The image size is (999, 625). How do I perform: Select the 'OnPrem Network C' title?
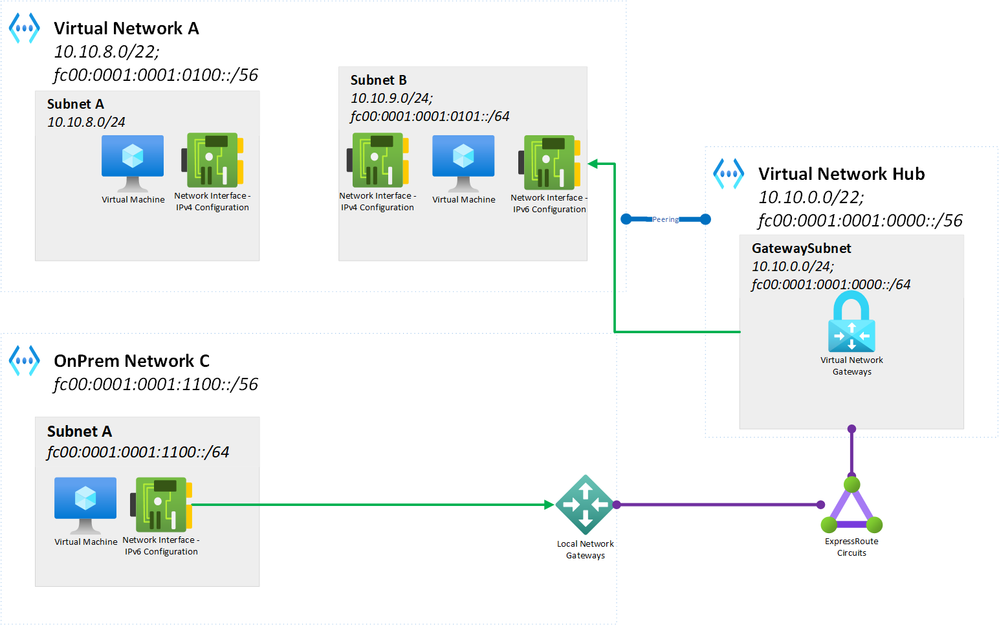[x=131, y=361]
